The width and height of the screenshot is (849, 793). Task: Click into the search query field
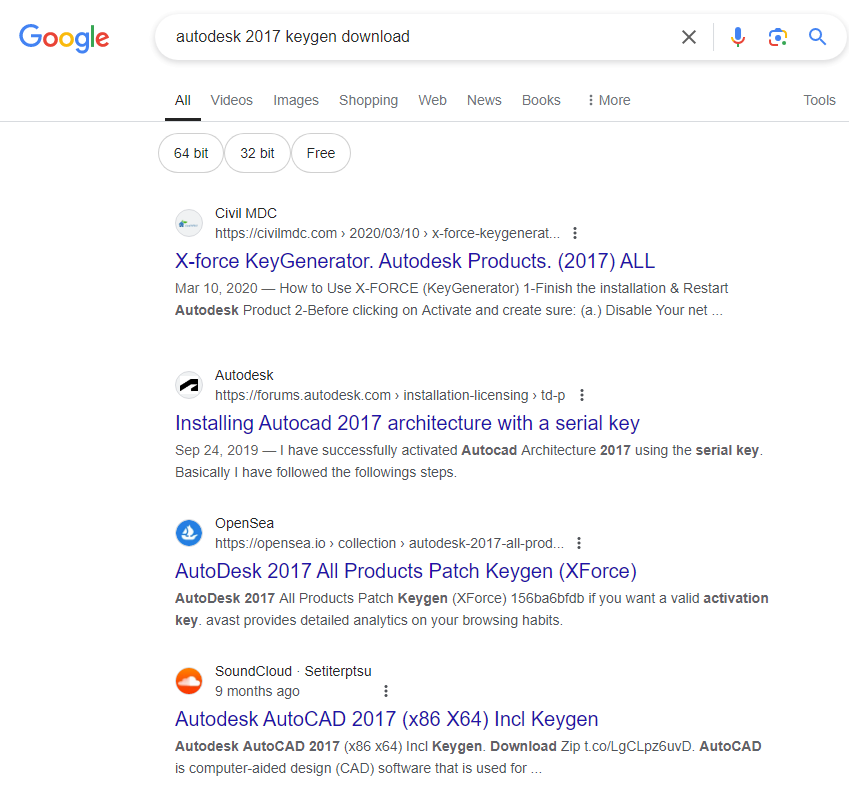(x=420, y=37)
